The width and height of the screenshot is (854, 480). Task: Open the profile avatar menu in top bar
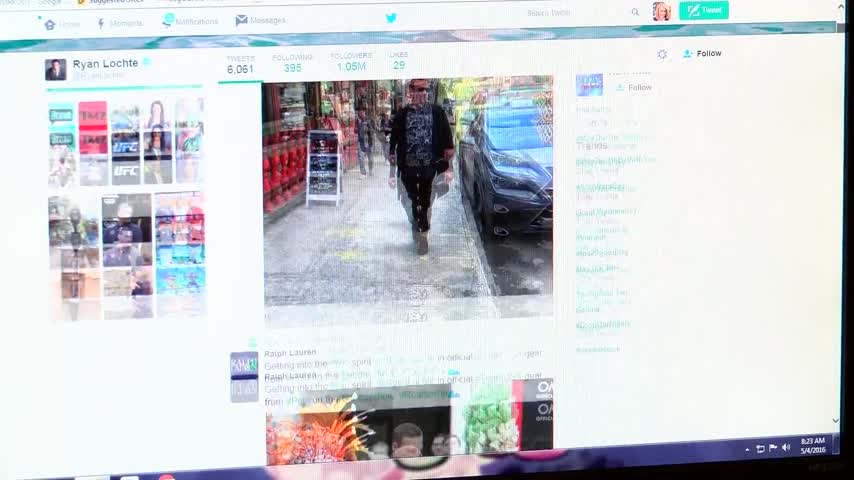click(661, 11)
